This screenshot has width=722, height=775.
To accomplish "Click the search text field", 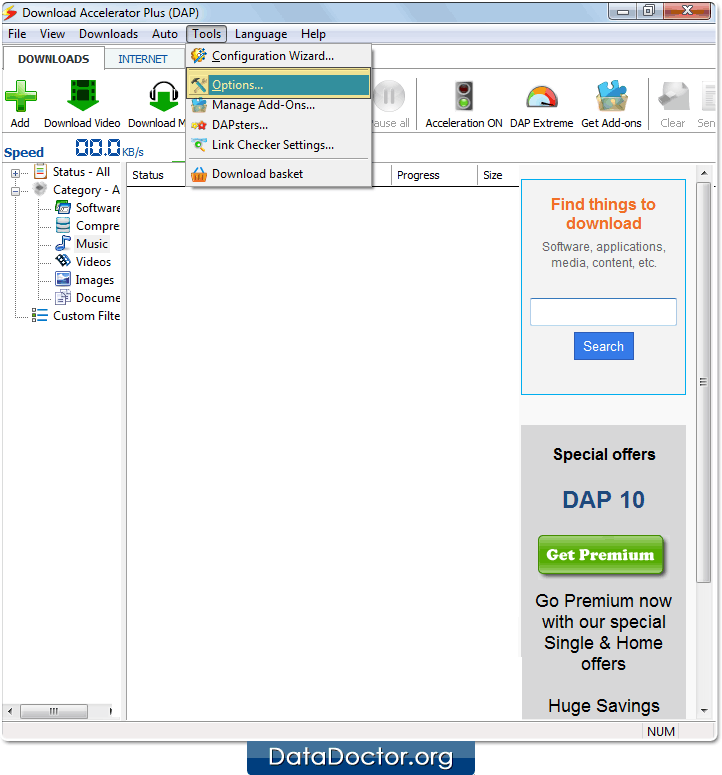I will coord(603,312).
